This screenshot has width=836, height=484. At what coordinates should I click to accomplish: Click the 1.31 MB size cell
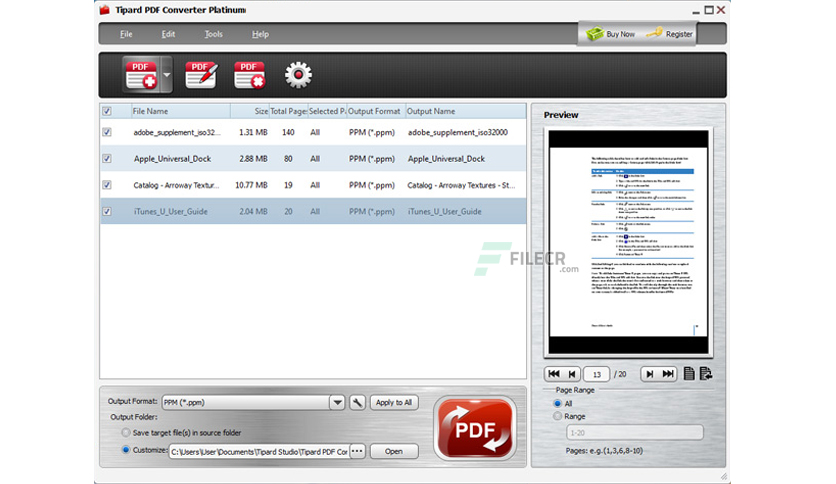point(253,132)
